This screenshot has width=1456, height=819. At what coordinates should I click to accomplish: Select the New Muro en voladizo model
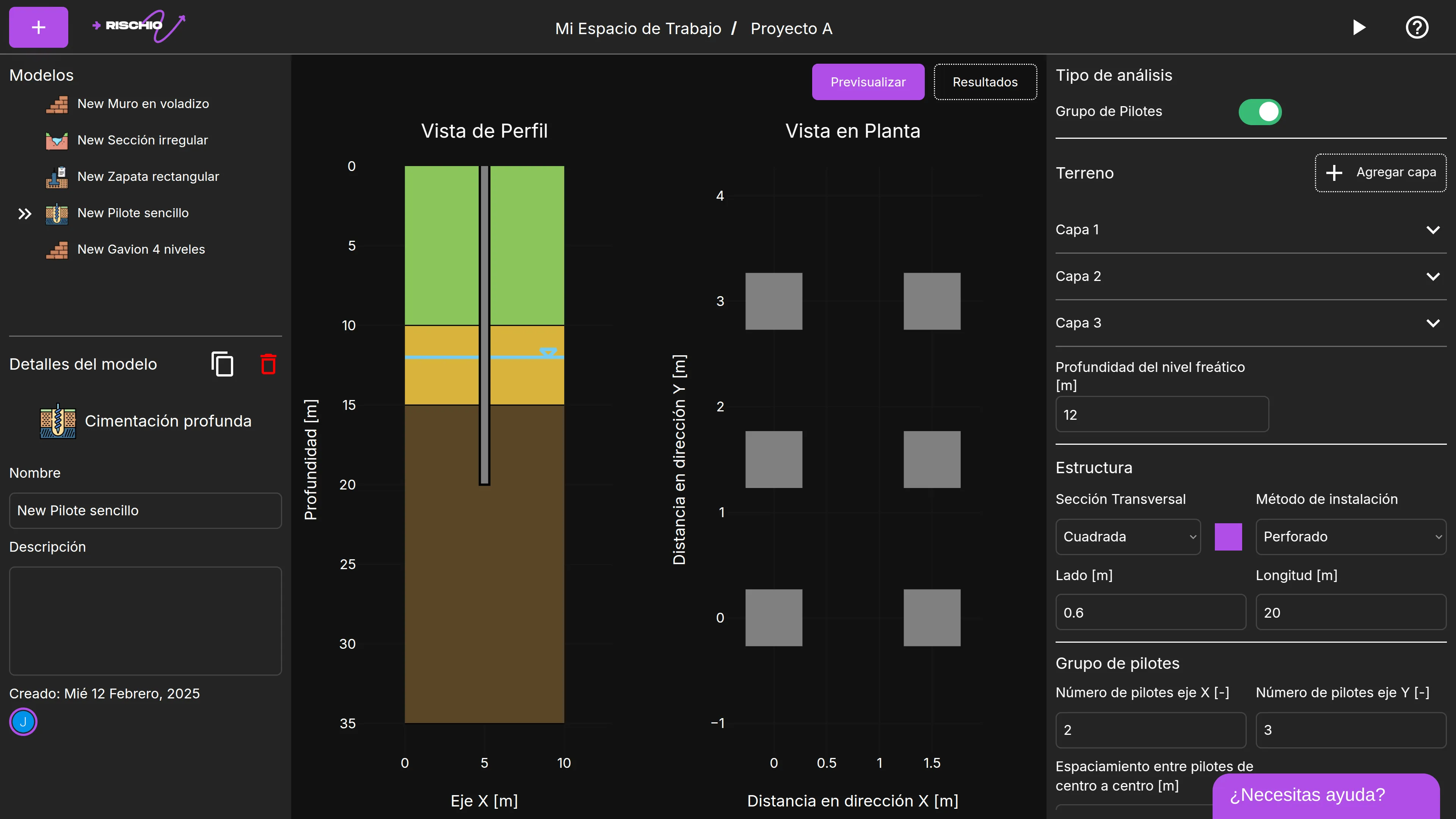click(x=143, y=104)
